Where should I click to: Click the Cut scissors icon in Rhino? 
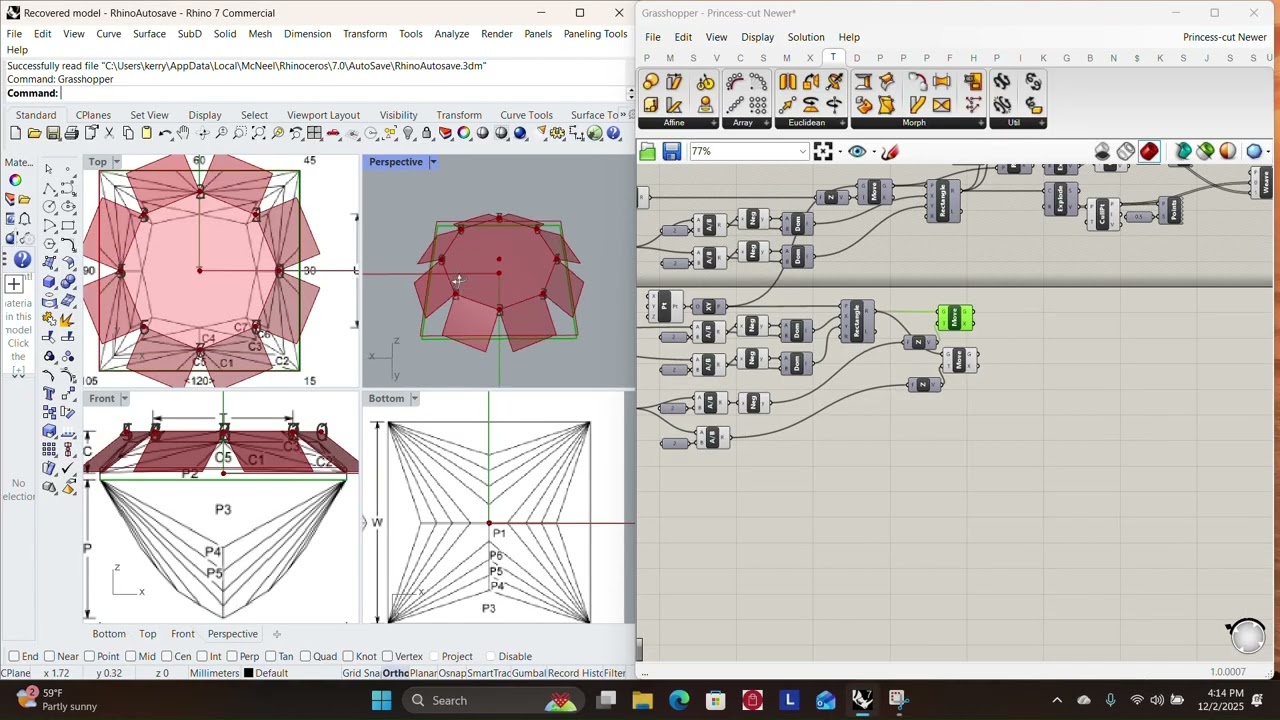pyautogui.click(x=109, y=133)
